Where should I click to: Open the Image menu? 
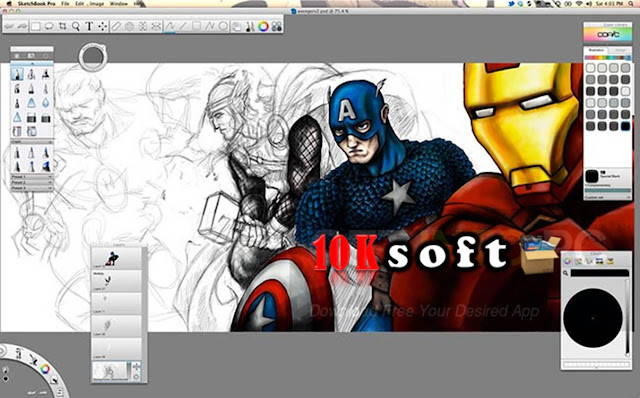(97, 4)
